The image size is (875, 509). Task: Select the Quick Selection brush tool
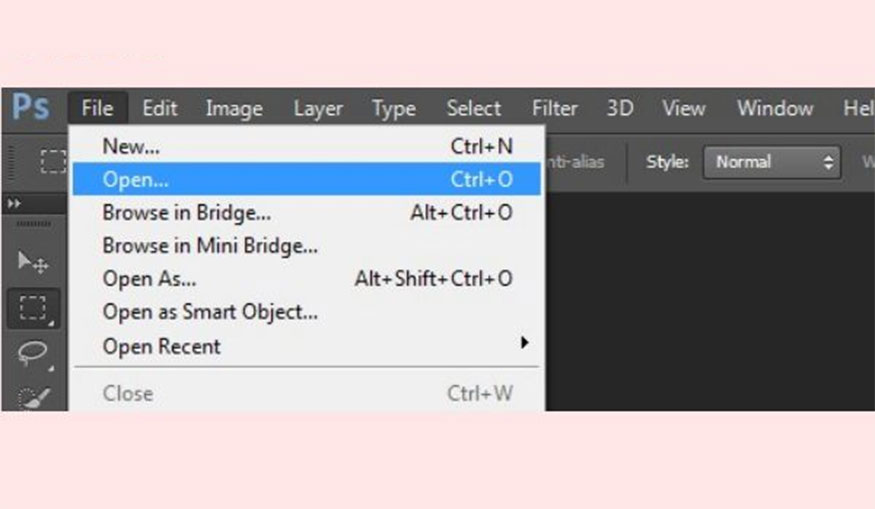pyautogui.click(x=33, y=395)
